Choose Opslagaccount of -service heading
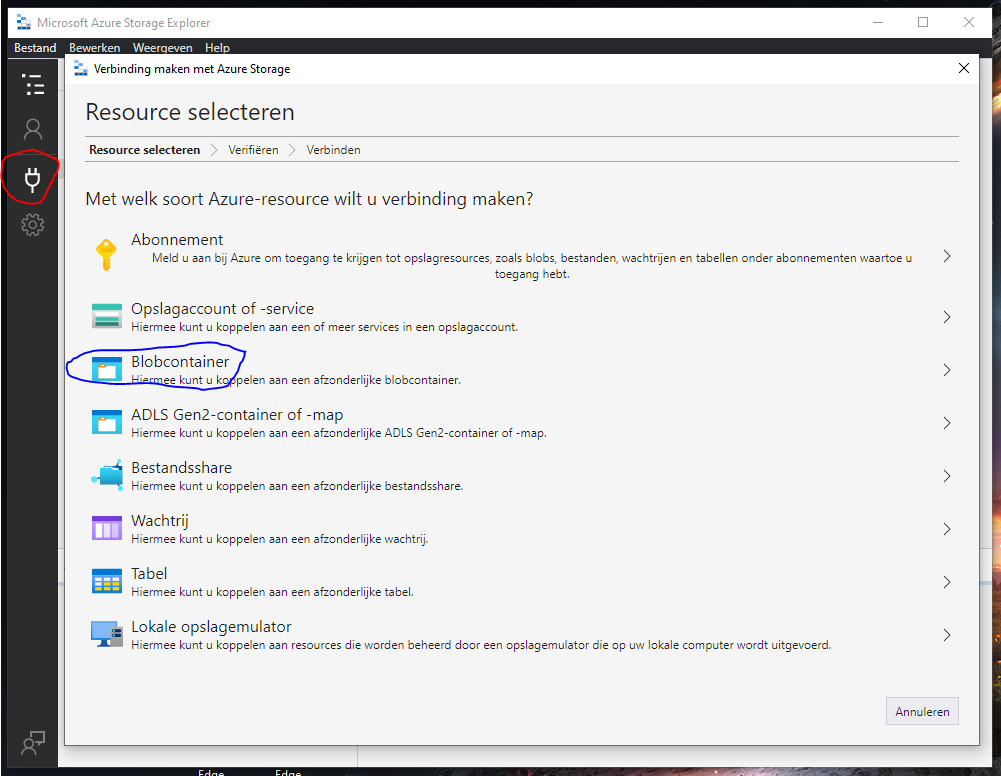 coord(223,309)
